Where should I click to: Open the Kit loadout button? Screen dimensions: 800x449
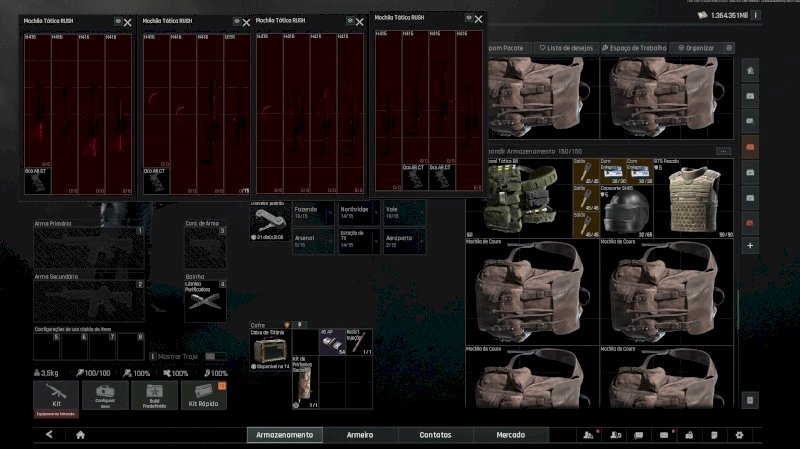[x=55, y=394]
